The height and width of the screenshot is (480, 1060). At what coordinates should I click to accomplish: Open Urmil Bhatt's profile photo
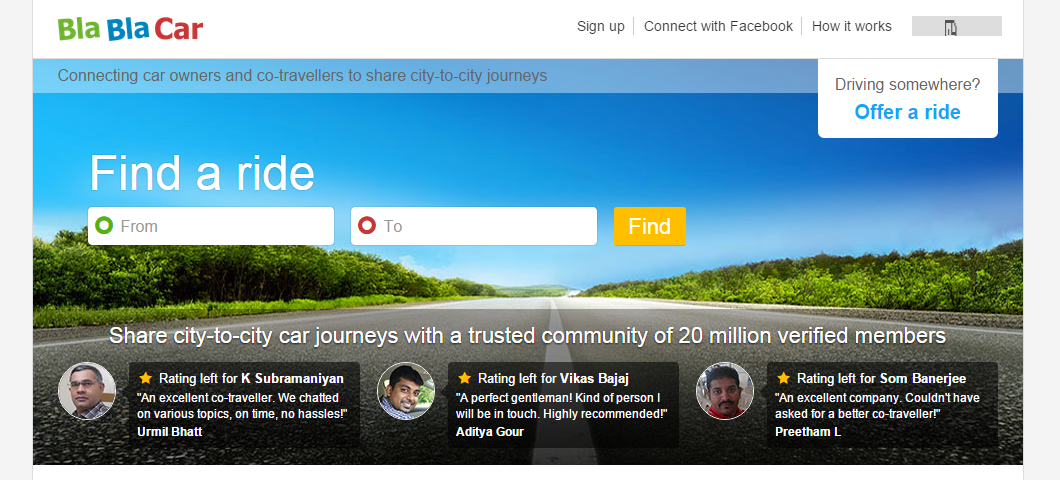pyautogui.click(x=87, y=391)
